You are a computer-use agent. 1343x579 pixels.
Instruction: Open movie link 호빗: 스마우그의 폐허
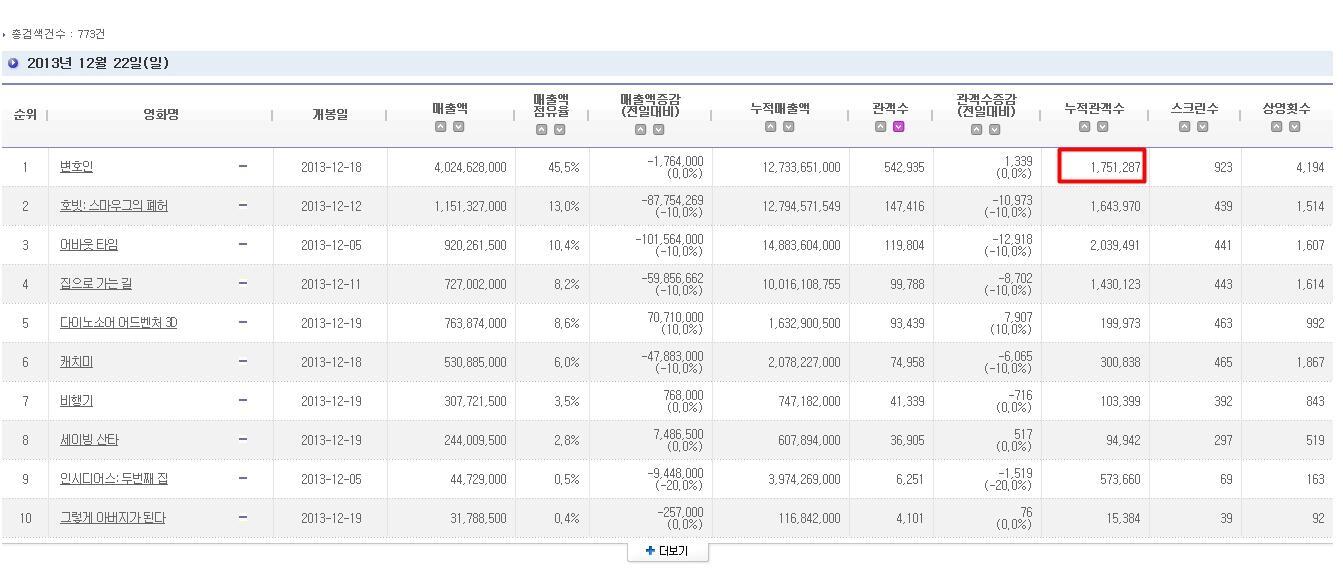tap(114, 206)
